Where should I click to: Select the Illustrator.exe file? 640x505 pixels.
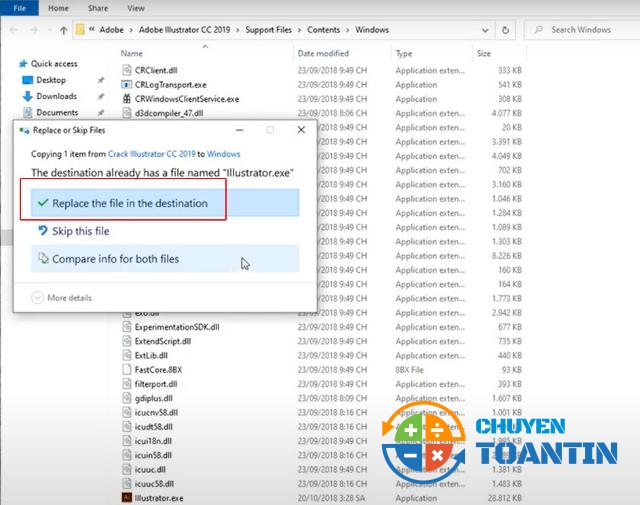(x=159, y=498)
